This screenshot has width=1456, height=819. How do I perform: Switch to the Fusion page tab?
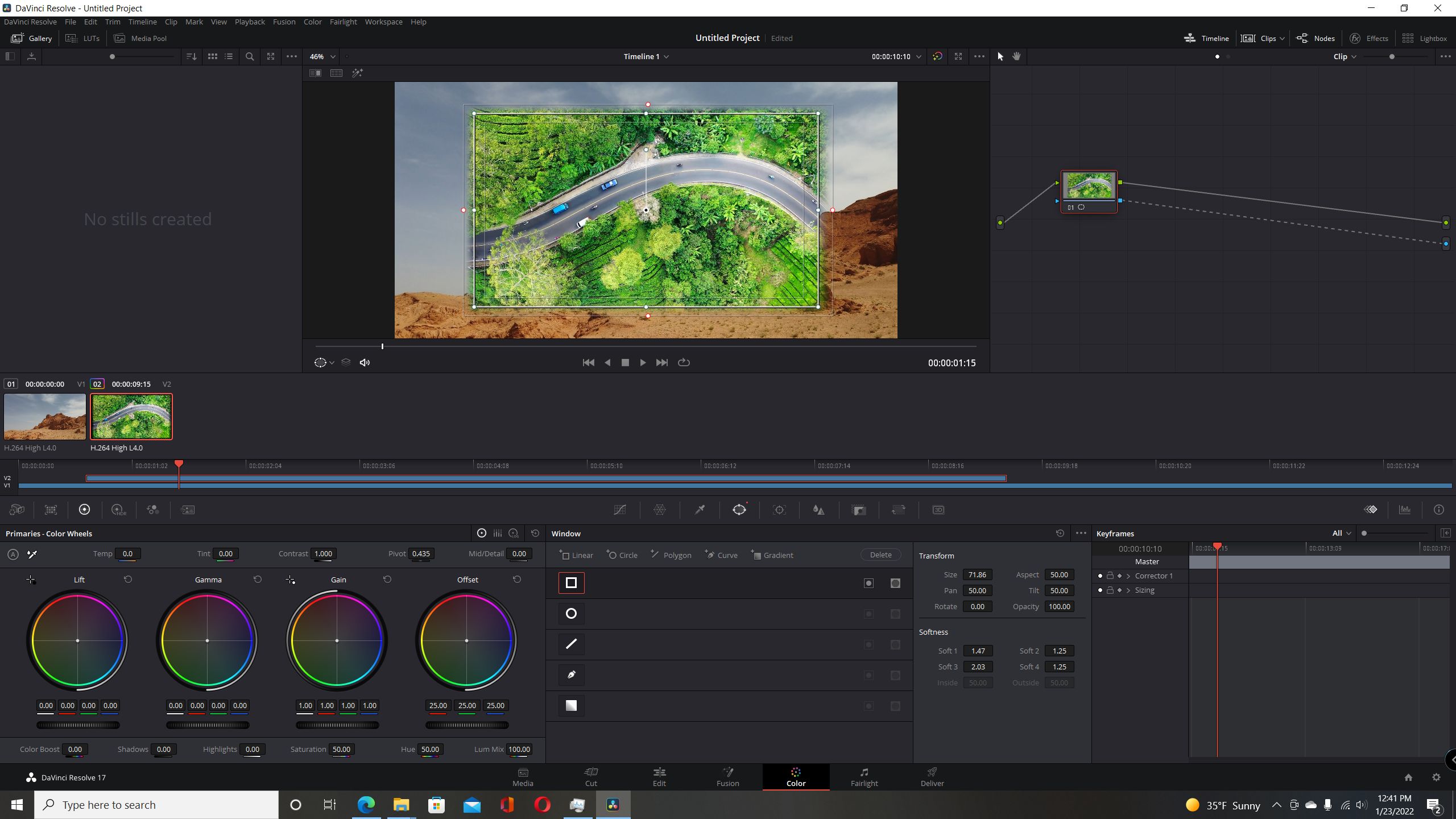coord(727,777)
